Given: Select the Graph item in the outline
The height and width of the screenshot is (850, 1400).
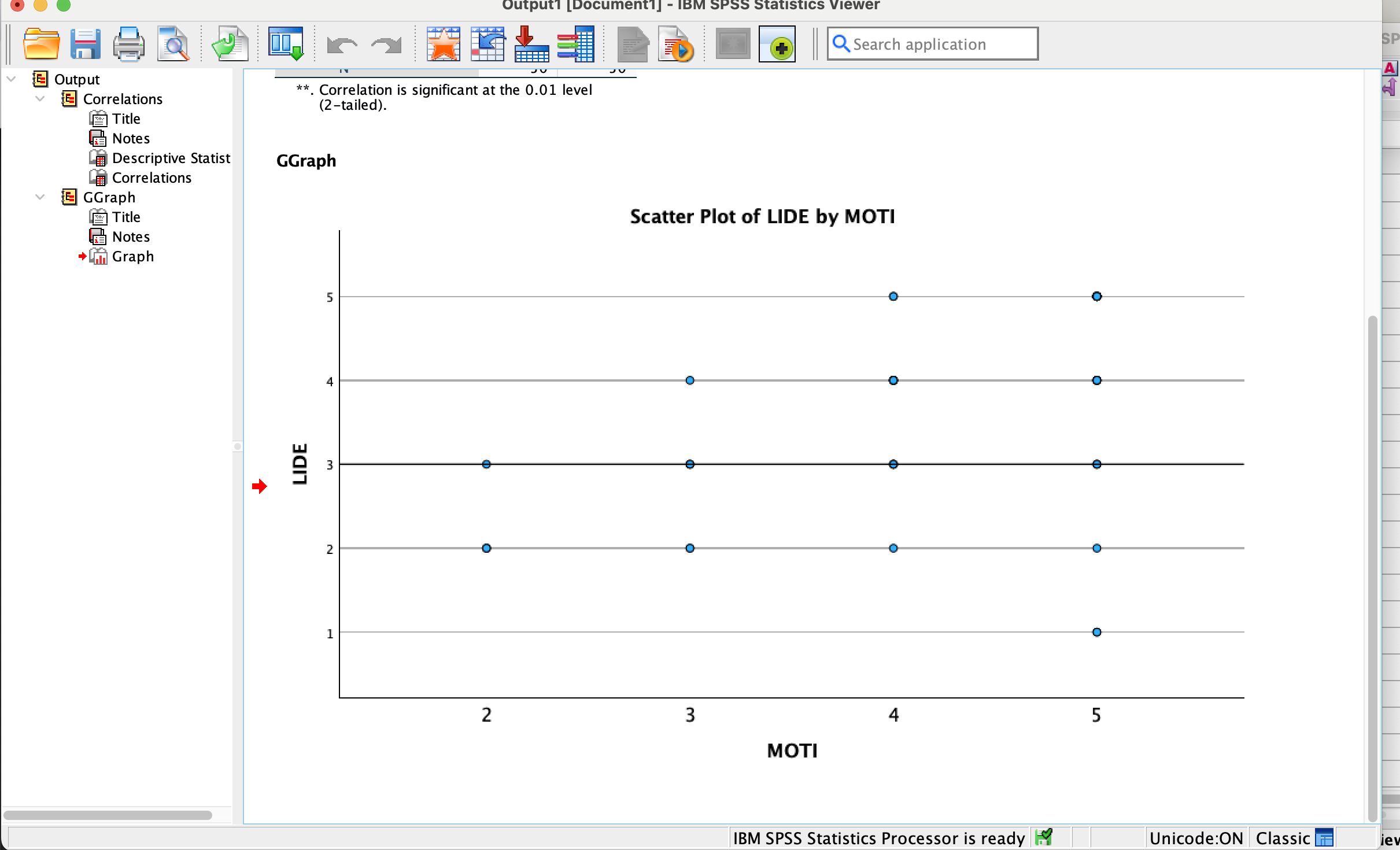Looking at the screenshot, I should pos(133,256).
